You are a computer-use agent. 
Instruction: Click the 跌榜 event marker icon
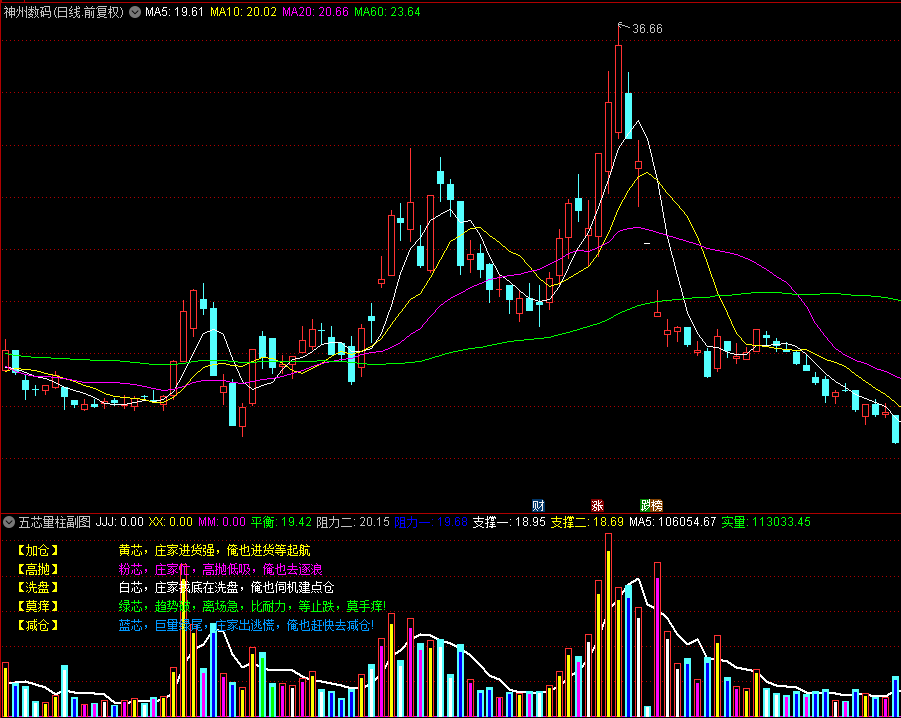[652, 505]
